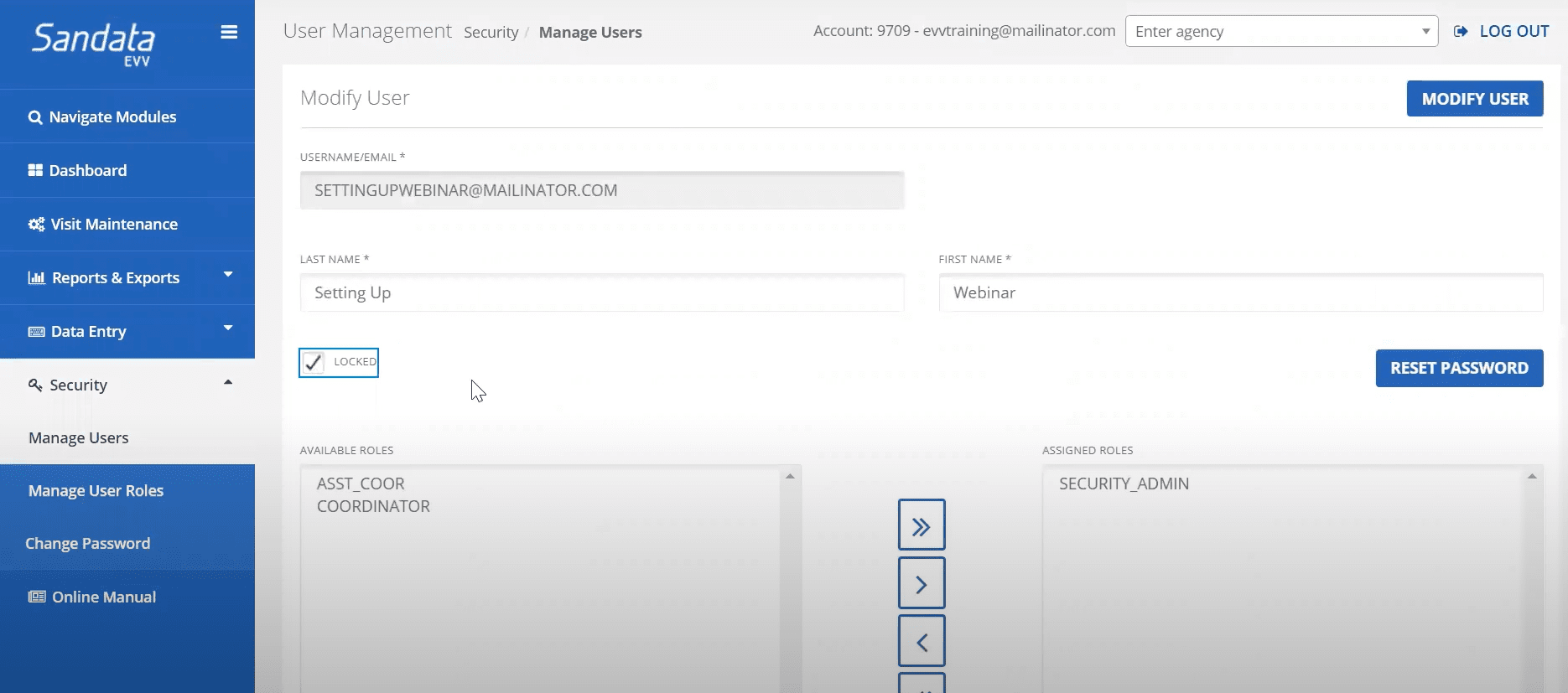
Task: Assign selected role with right arrow
Action: pyautogui.click(x=921, y=583)
